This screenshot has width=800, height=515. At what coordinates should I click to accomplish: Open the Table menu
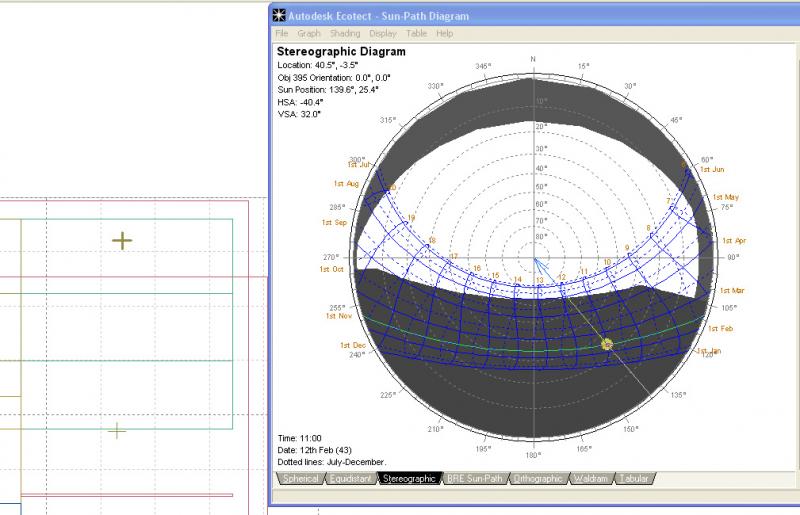pyautogui.click(x=416, y=33)
